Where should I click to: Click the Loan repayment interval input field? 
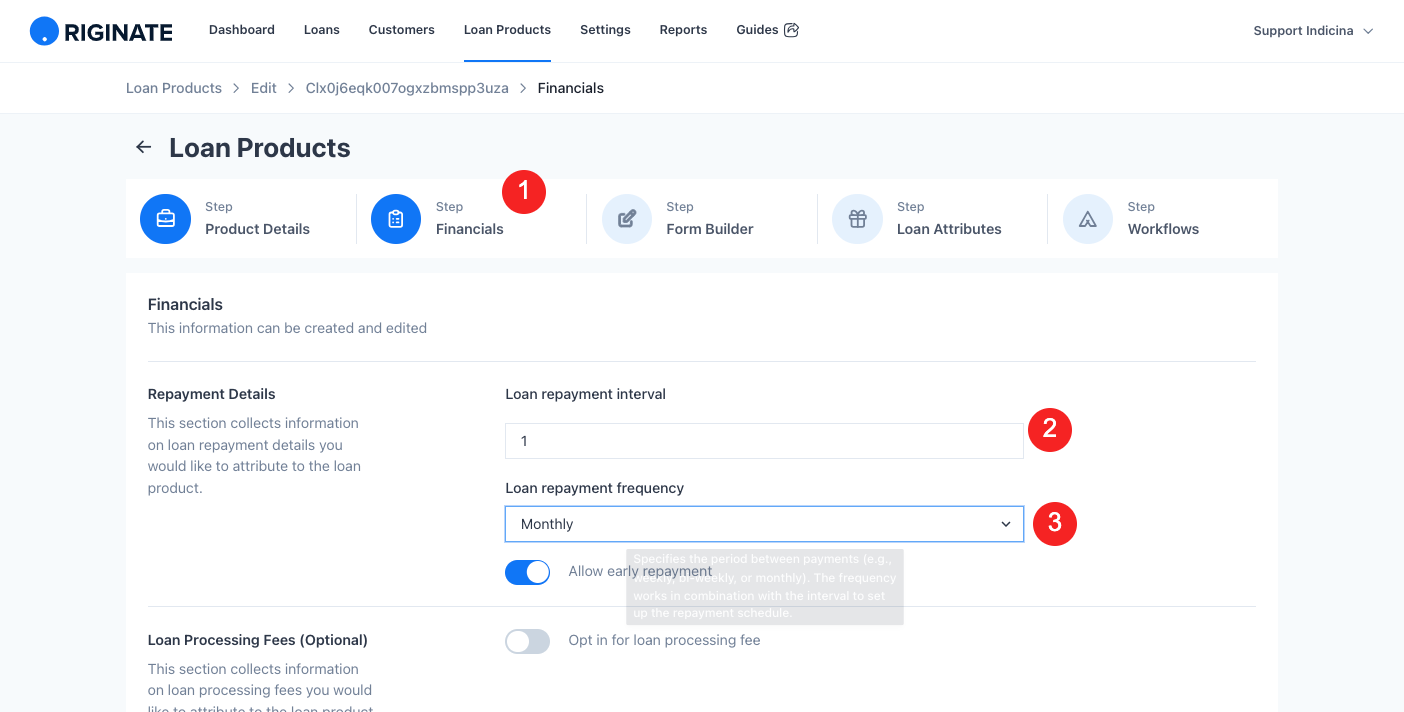pos(764,441)
